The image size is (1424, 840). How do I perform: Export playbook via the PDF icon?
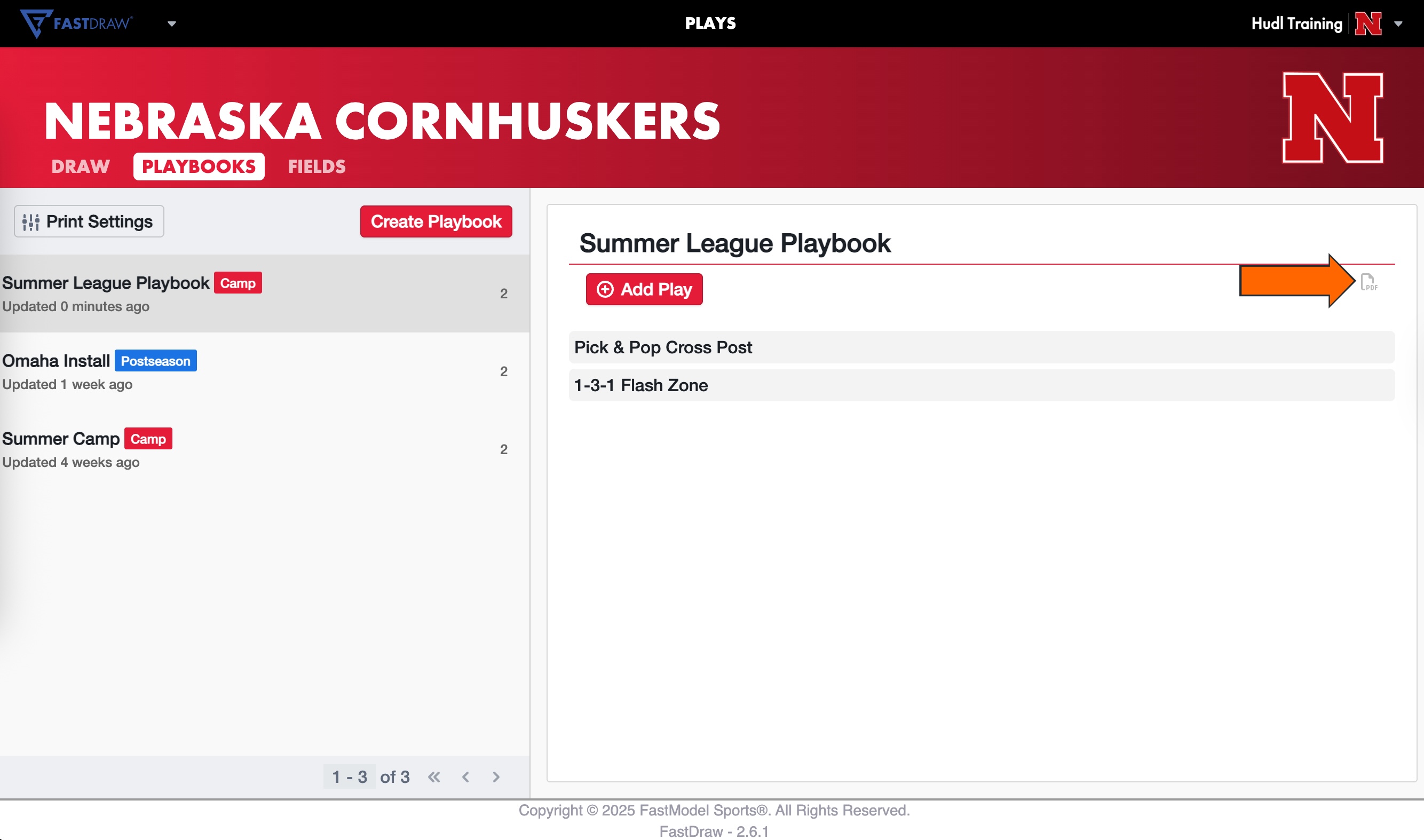tap(1368, 282)
